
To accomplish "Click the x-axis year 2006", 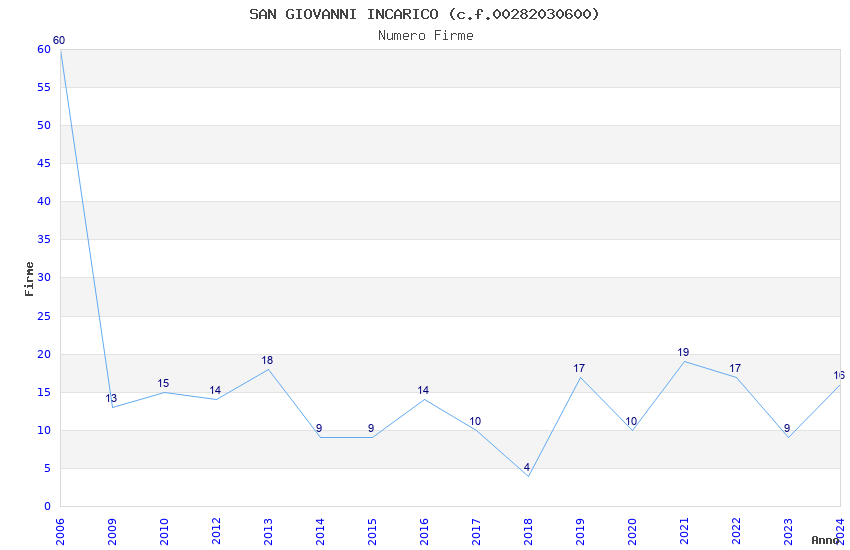I will point(60,532).
